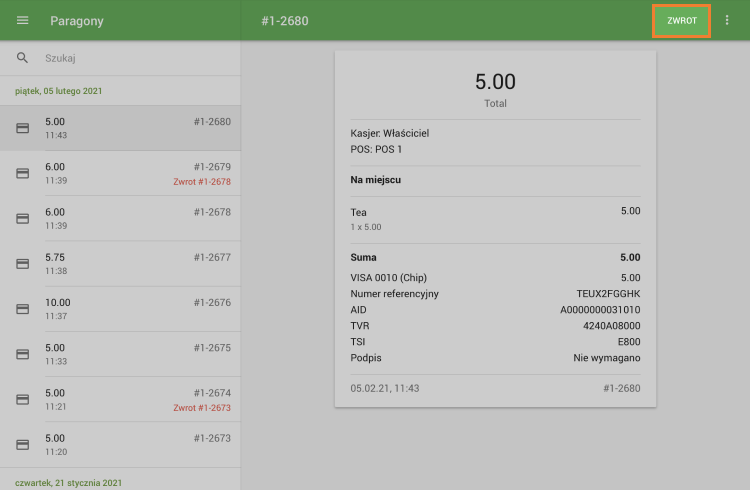The image size is (750, 490).
Task: Open the hamburger navigation menu
Action: click(x=22, y=21)
